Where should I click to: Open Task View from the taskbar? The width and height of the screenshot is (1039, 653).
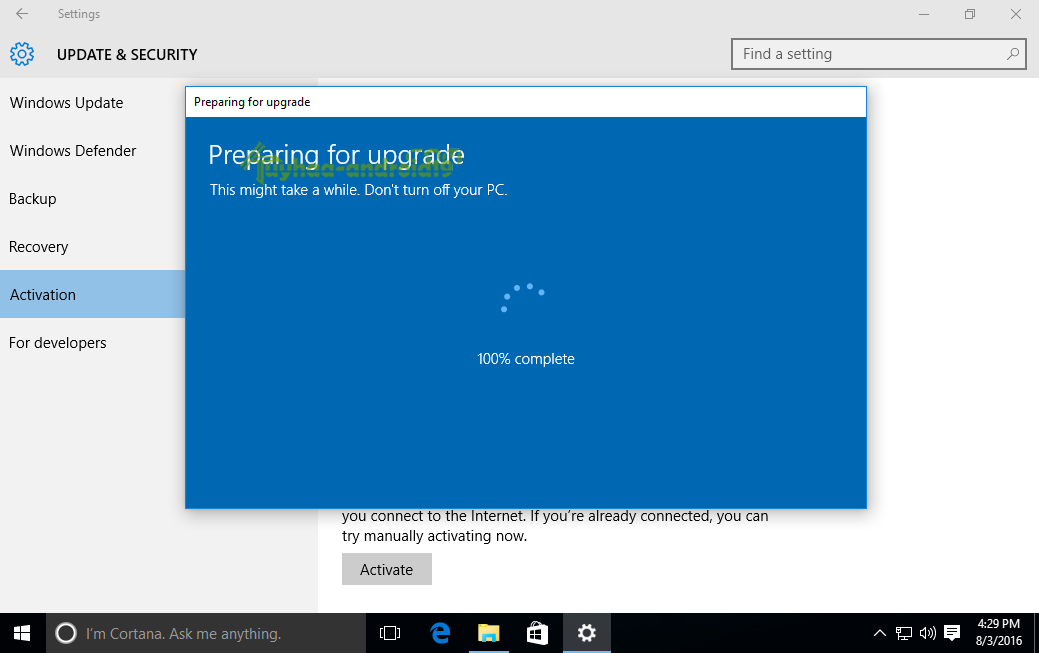click(390, 634)
